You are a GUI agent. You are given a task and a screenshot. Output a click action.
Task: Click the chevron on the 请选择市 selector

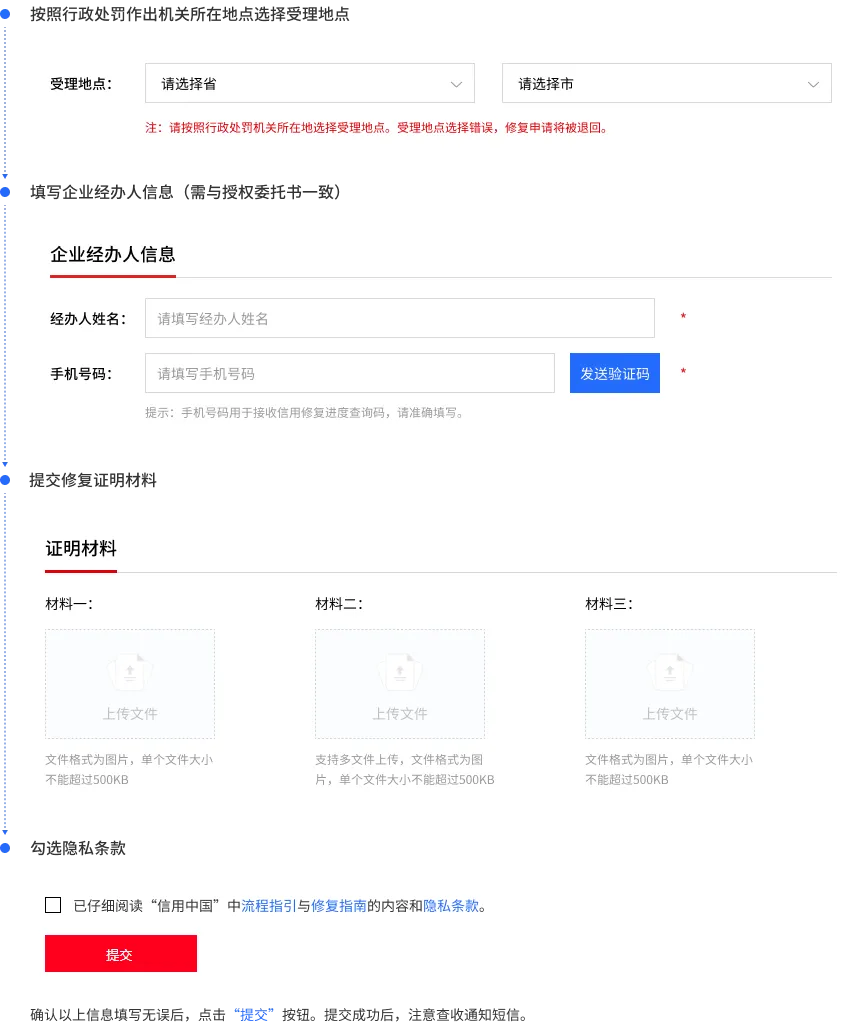pyautogui.click(x=813, y=84)
